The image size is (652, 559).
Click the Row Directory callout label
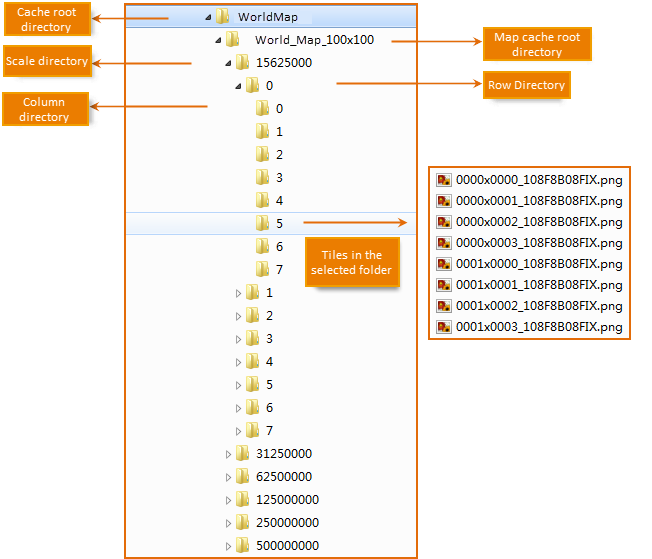tap(526, 85)
